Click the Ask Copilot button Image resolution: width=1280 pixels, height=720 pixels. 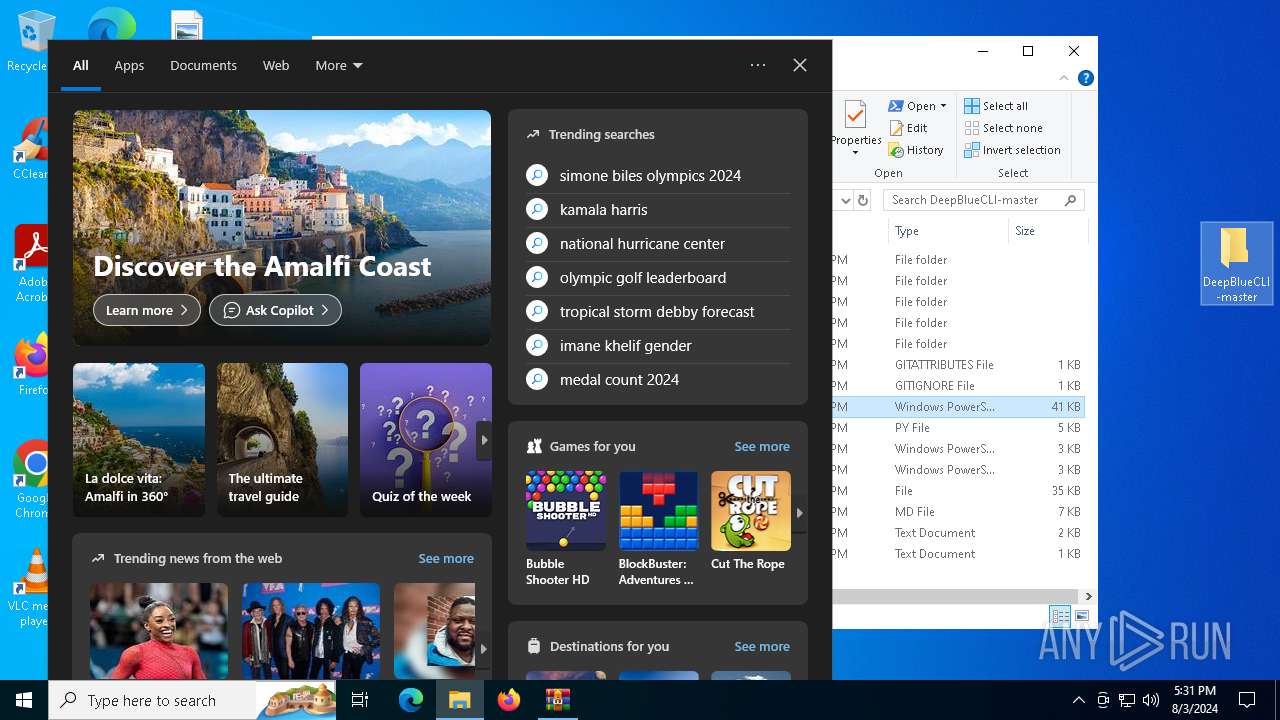pos(275,310)
